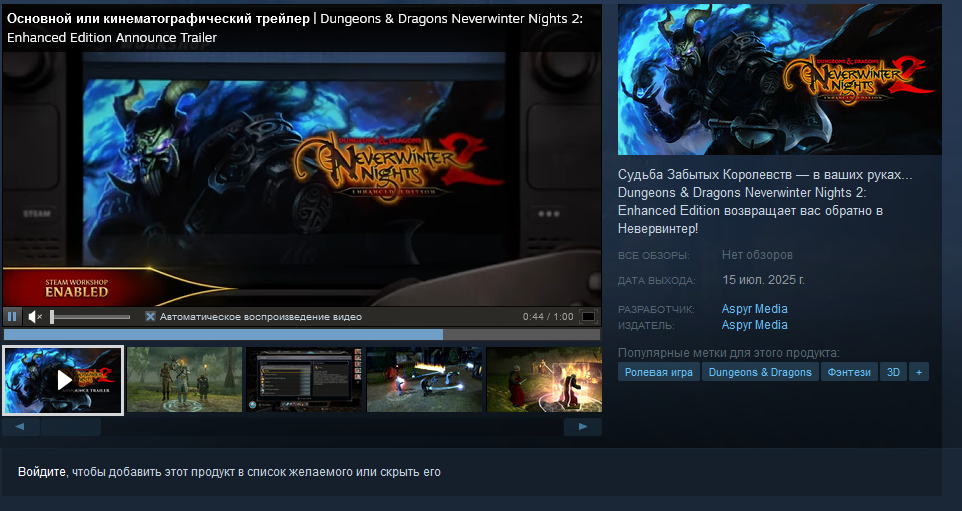Click the 'Войдите' sign-in link
This screenshot has width=962, height=511.
click(41, 472)
